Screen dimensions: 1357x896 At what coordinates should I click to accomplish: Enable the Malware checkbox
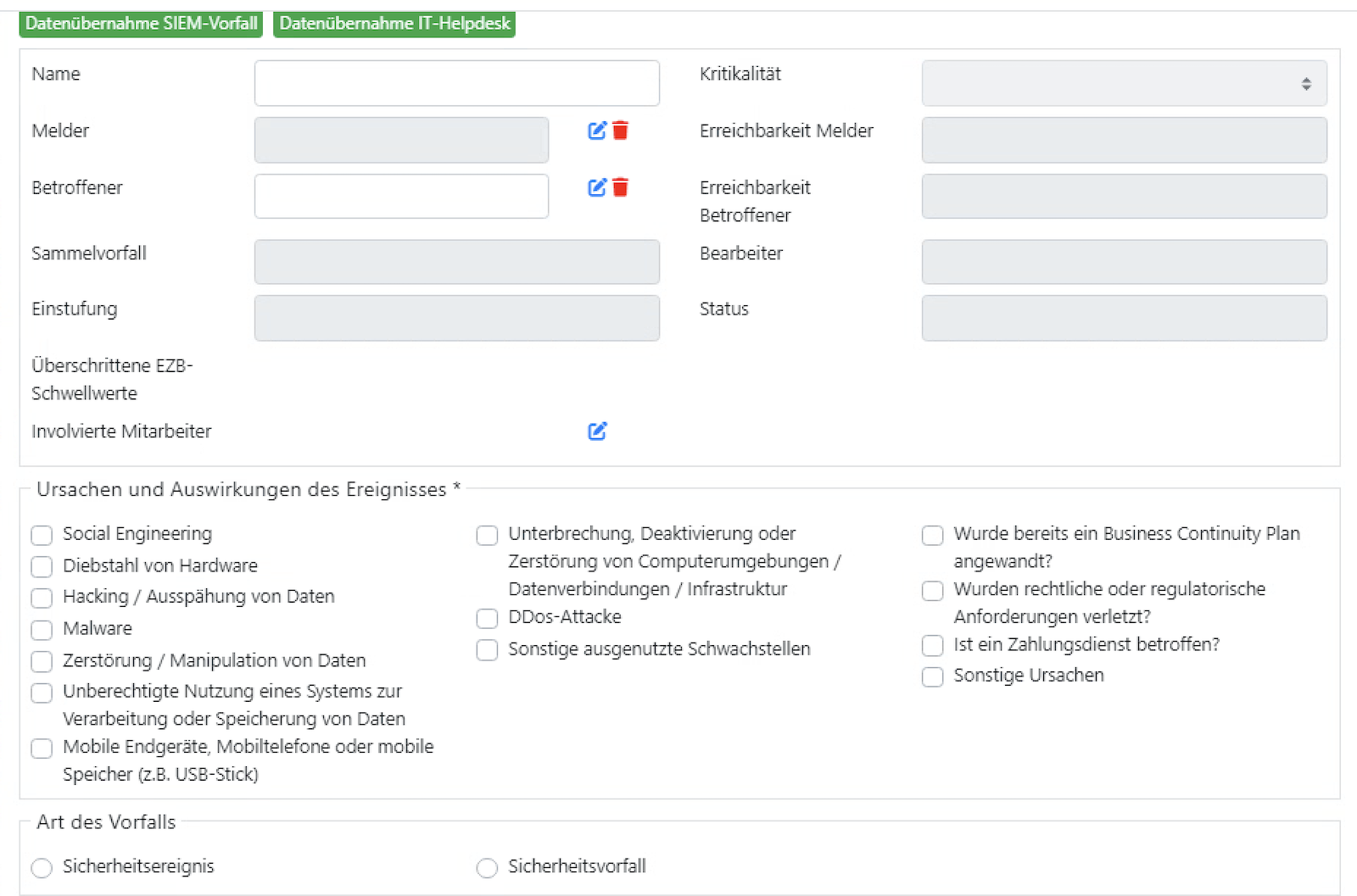(x=42, y=630)
